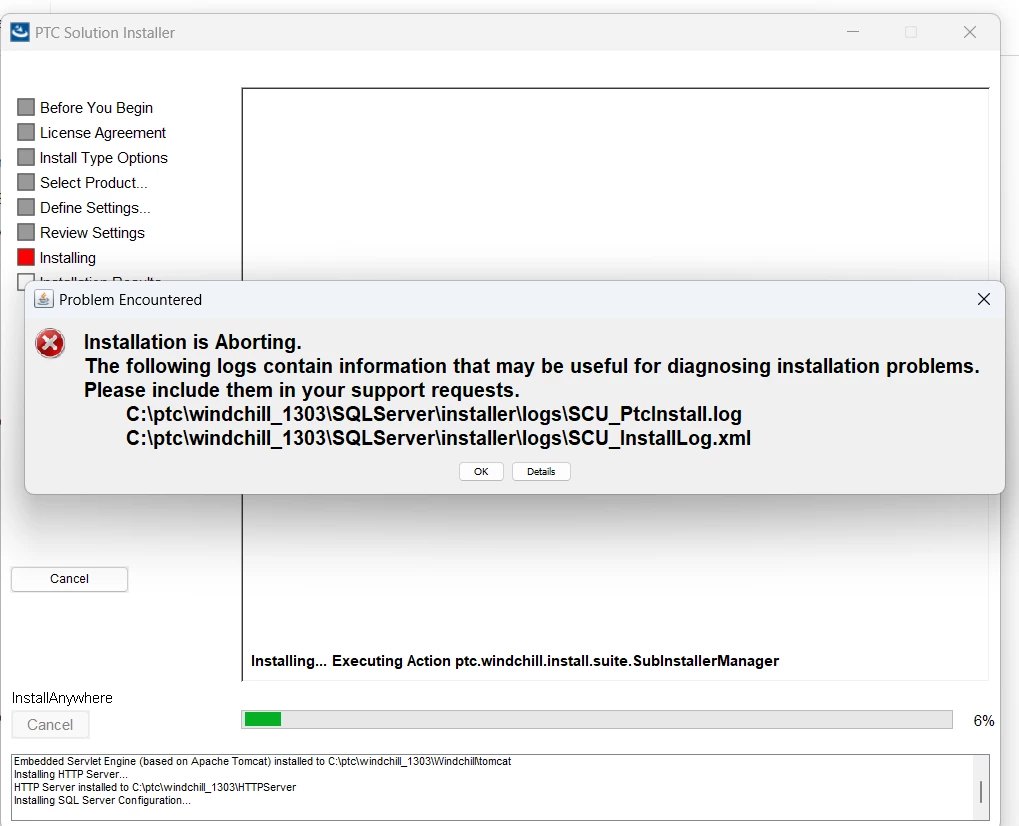Click the Executing Action SubInstallerManager status text

click(515, 661)
